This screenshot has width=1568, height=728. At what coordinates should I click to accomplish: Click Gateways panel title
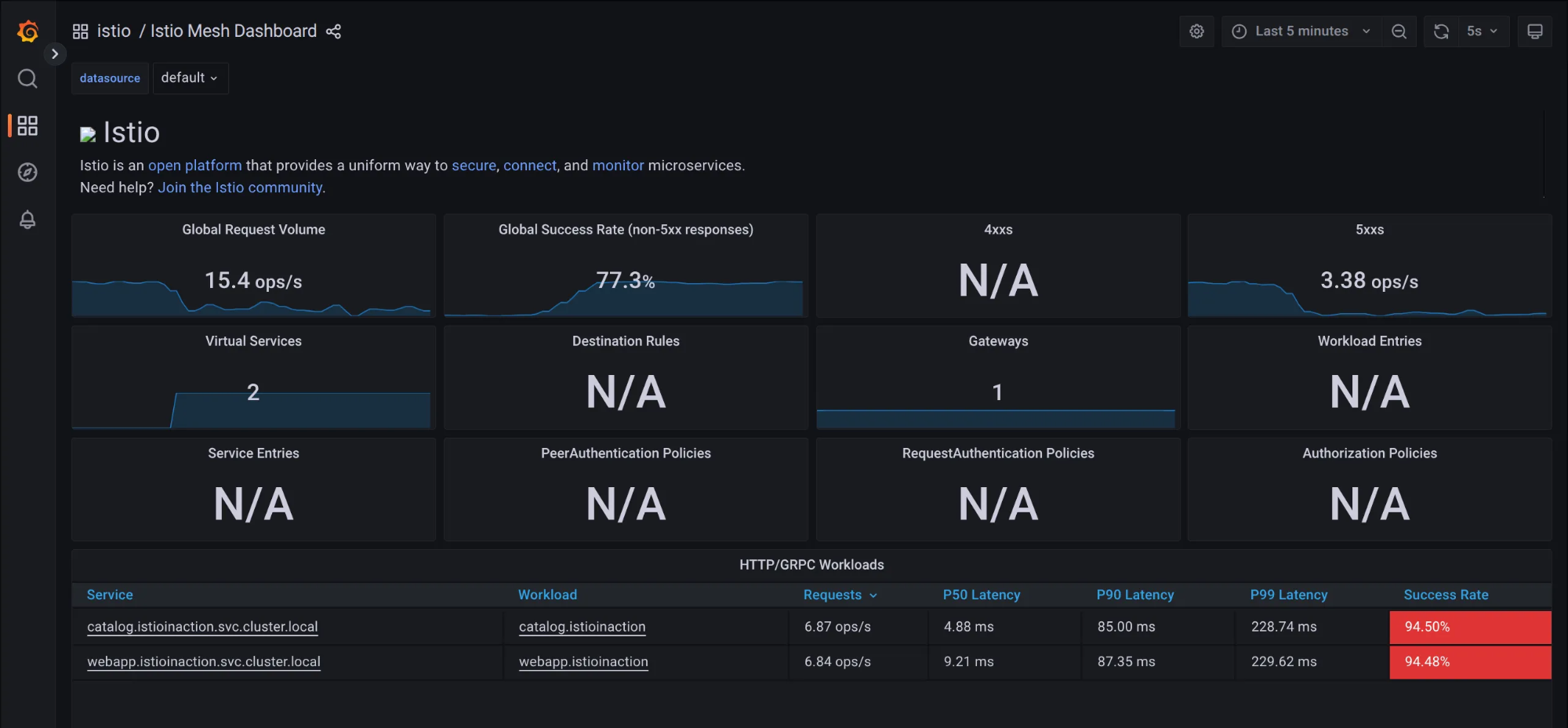click(x=998, y=341)
